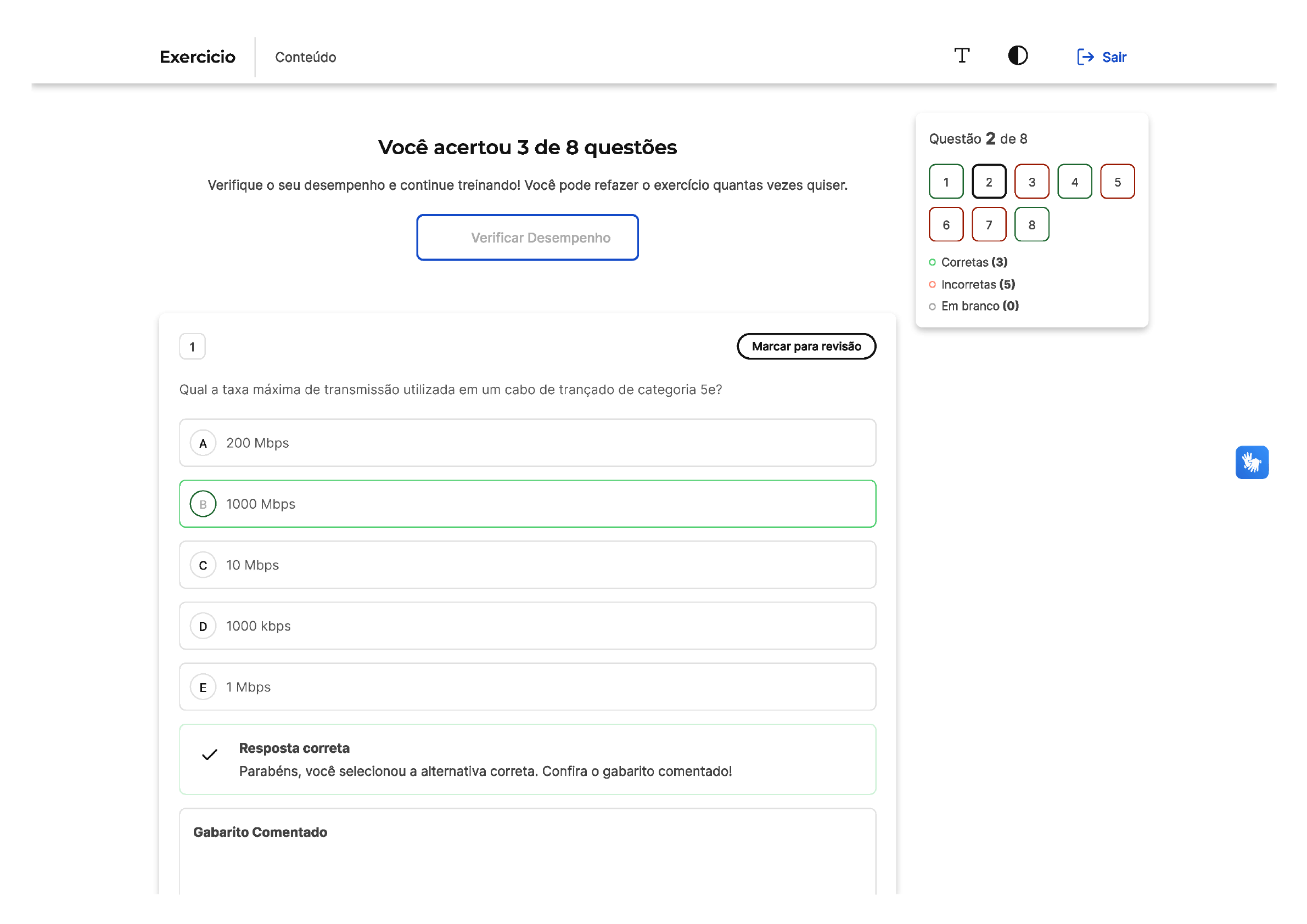Pick alternative D, 1000 kbps
The height and width of the screenshot is (924, 1307).
pos(527,626)
